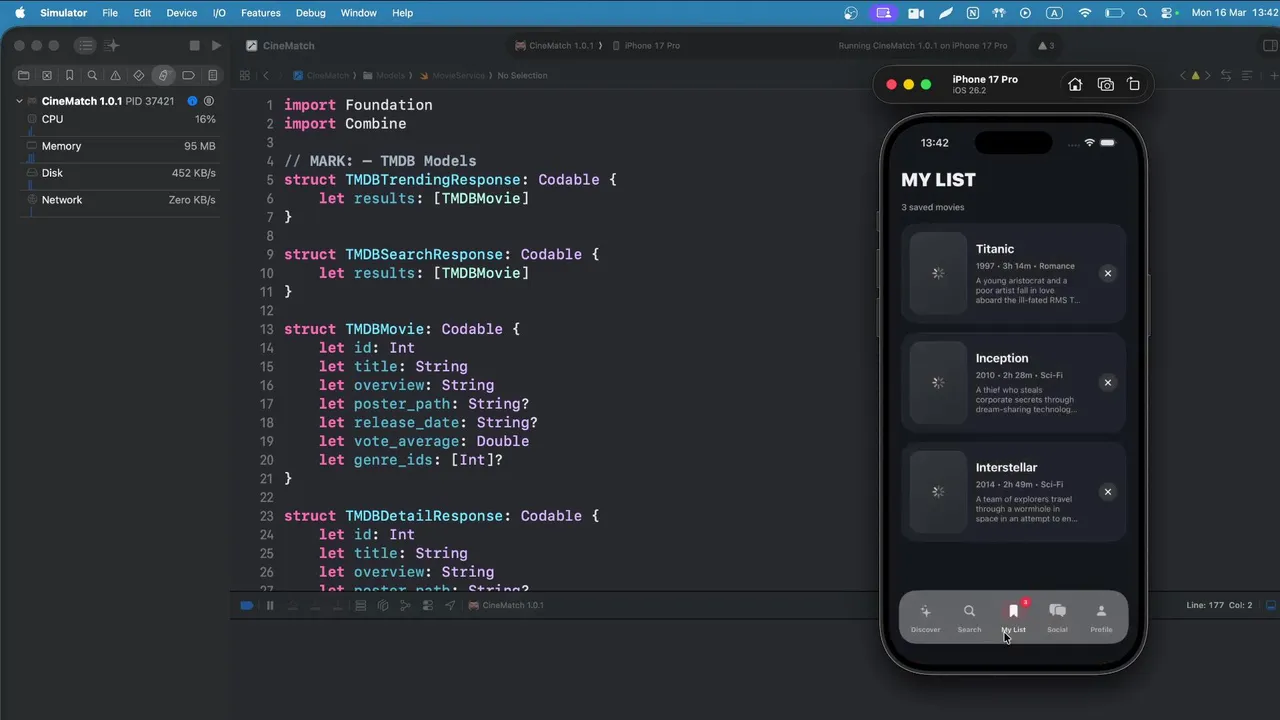Image resolution: width=1280 pixels, height=720 pixels.
Task: Remove Interstellar from My List
Action: click(1107, 491)
